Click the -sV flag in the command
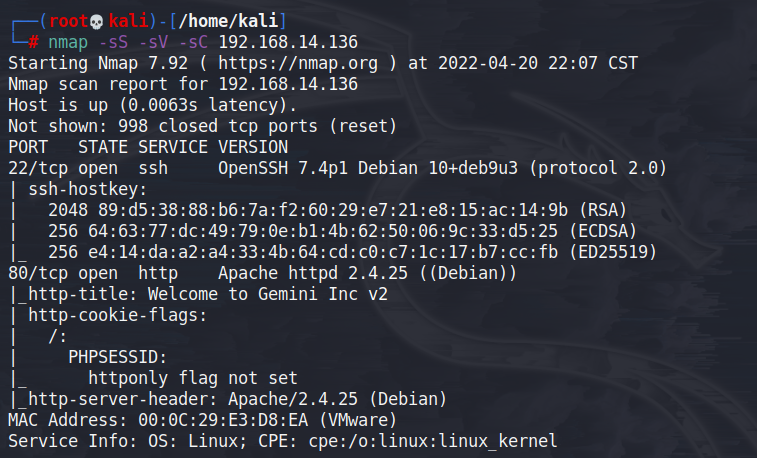Viewport: 757px width, 458px height. click(153, 41)
